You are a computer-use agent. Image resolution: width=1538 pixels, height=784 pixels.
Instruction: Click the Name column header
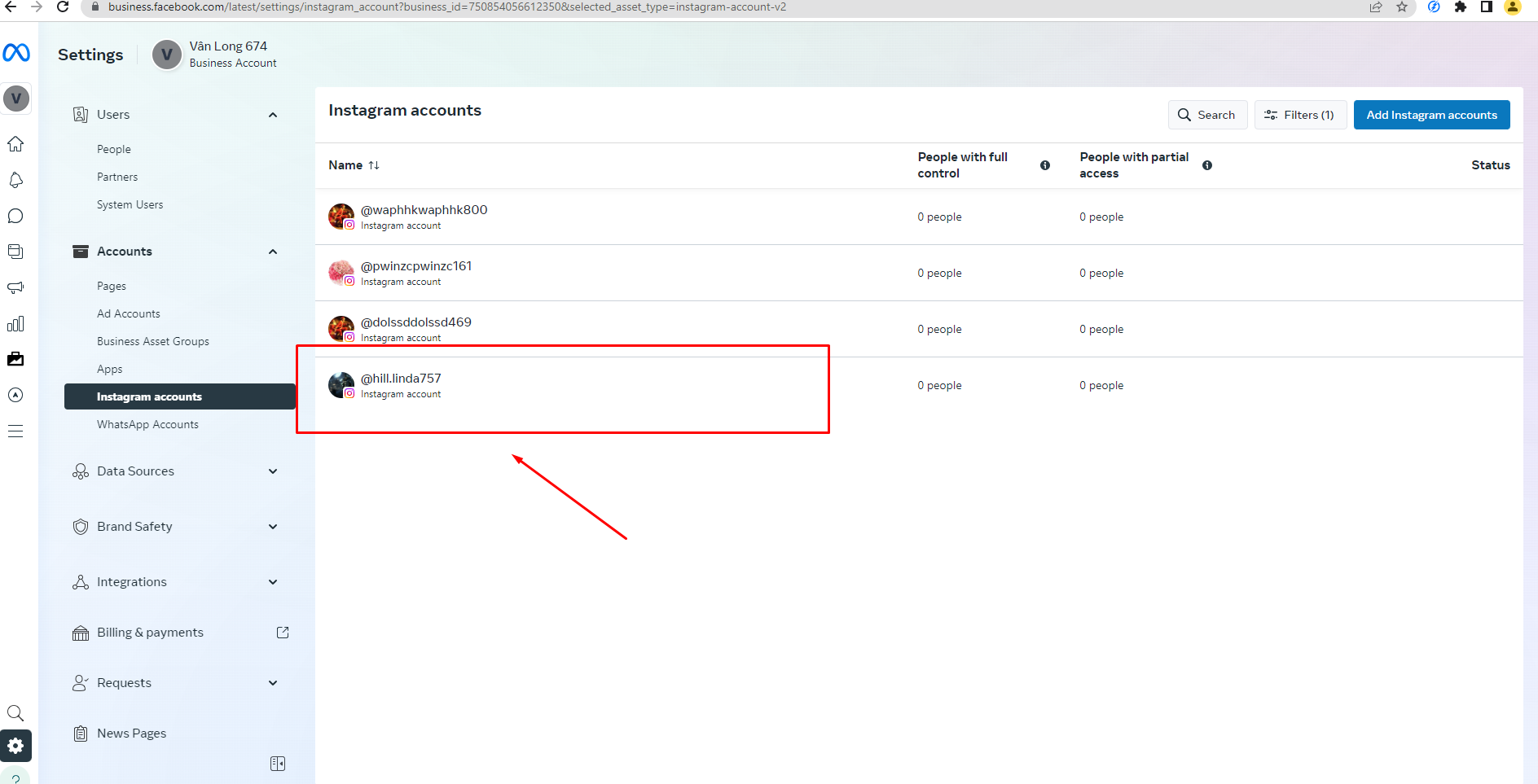click(345, 165)
